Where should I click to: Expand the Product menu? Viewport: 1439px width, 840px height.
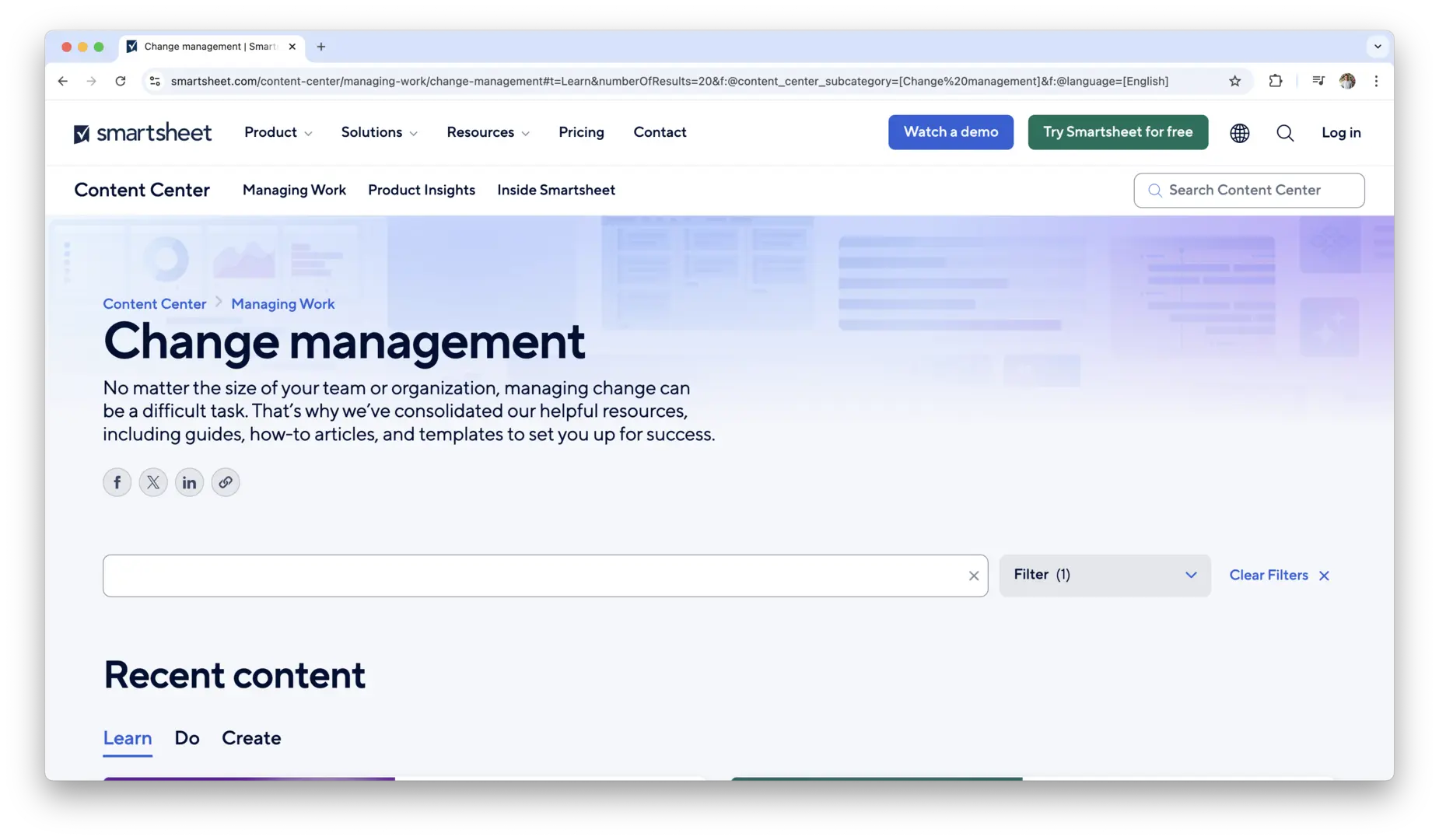click(x=278, y=132)
